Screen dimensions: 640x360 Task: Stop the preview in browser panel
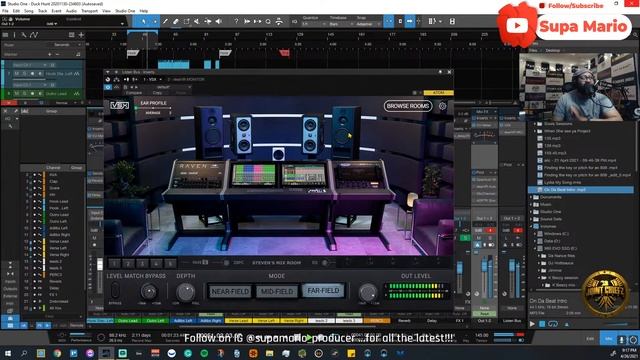click(542, 324)
